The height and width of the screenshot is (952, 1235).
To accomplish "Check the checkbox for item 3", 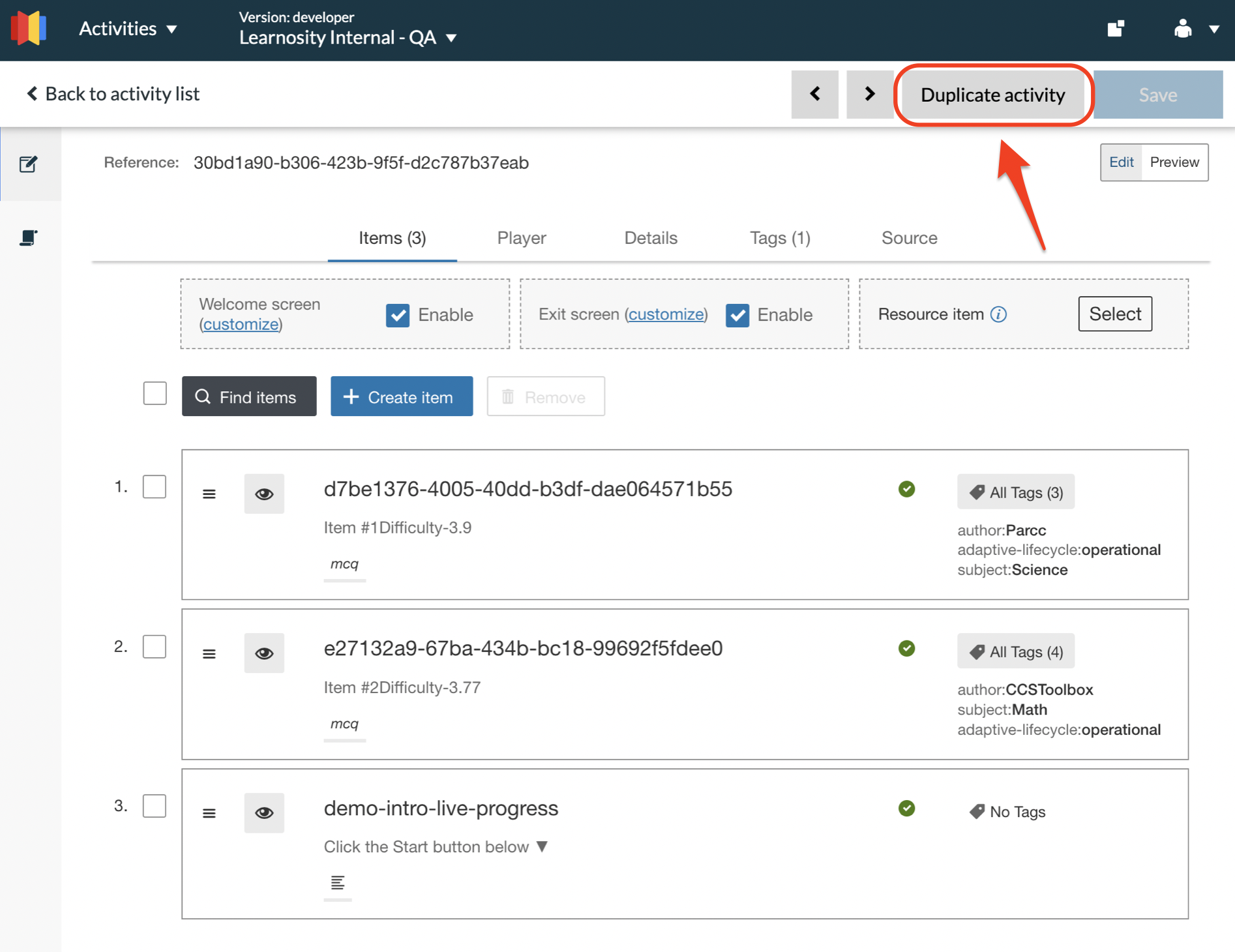I will (155, 806).
